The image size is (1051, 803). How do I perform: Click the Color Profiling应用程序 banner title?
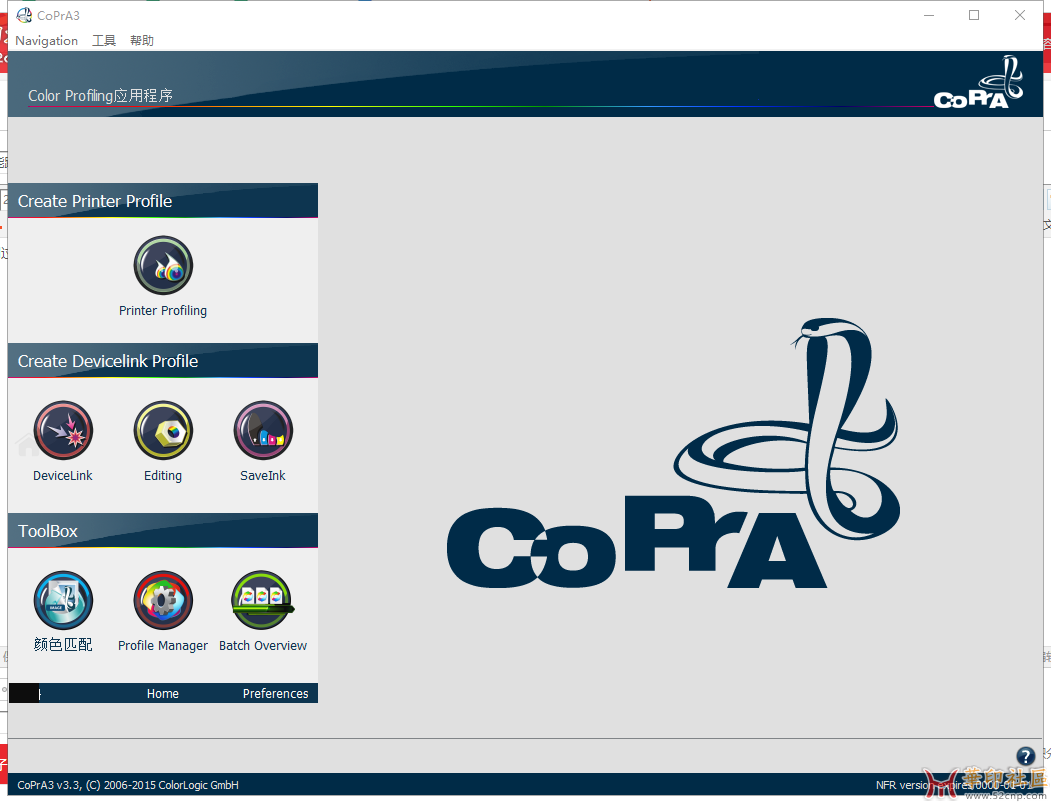[101, 96]
